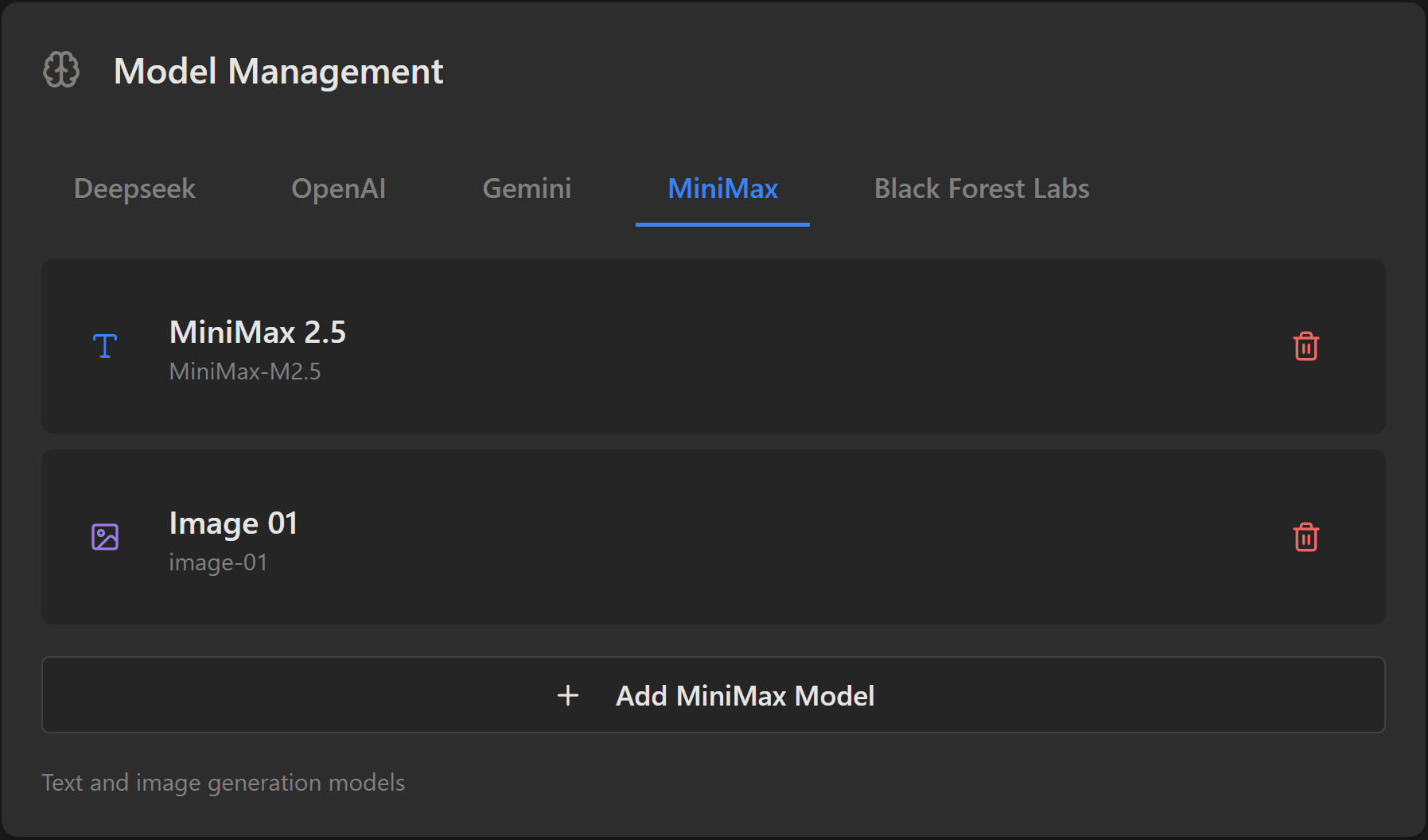
Task: Select the text model icon for MiniMax 2.5
Action: (104, 345)
